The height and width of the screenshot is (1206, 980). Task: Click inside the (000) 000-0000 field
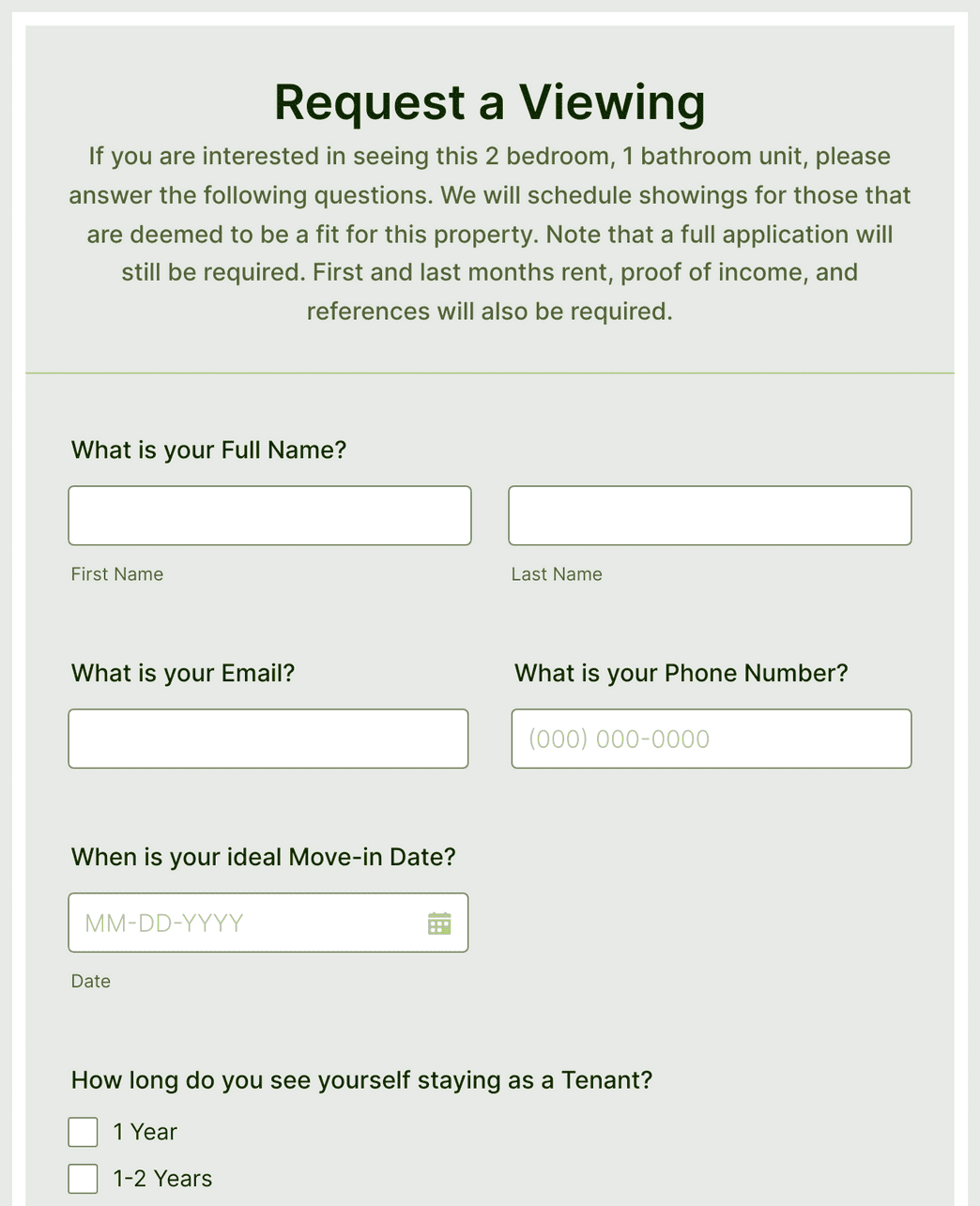point(711,739)
